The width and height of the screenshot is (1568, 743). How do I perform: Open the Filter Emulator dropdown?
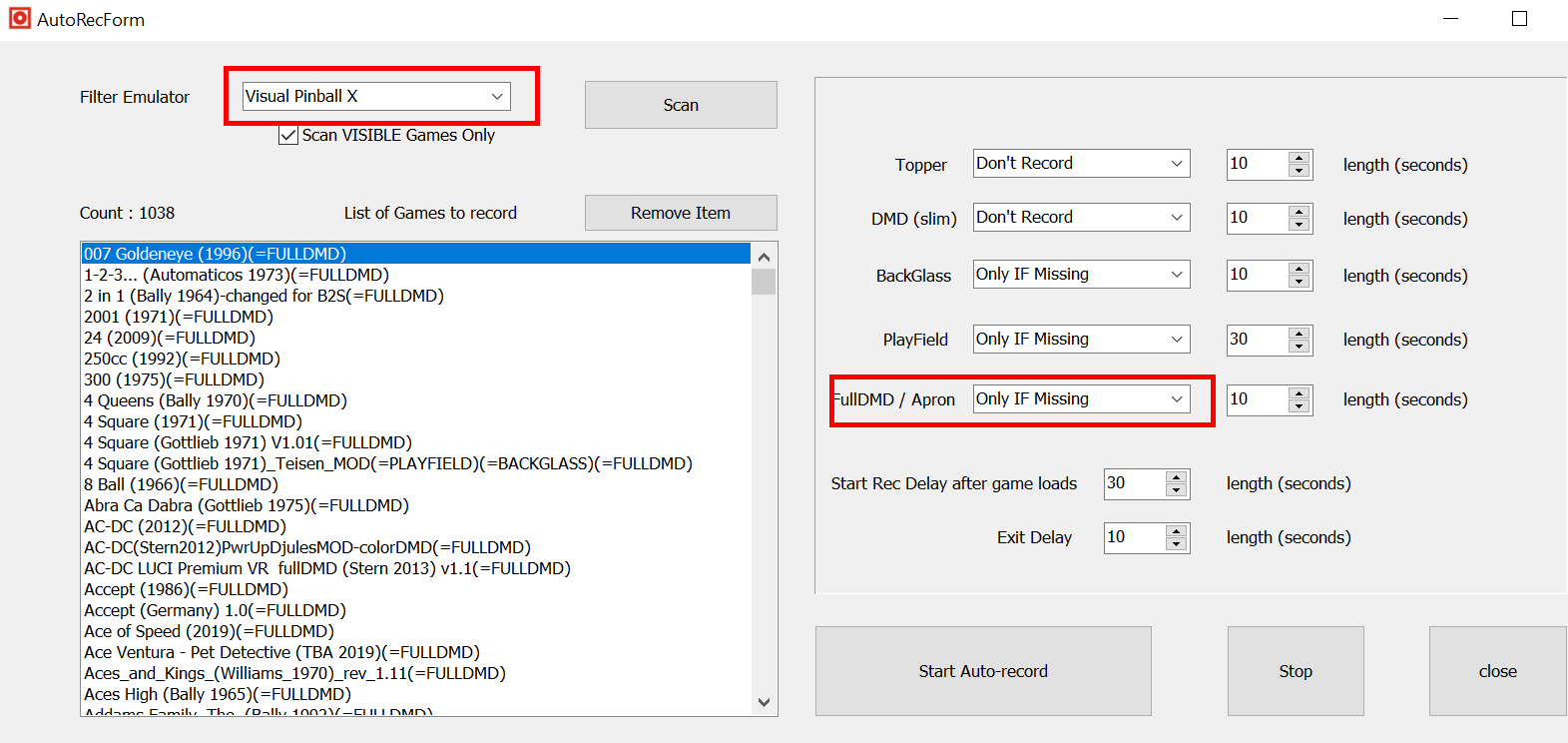click(376, 96)
